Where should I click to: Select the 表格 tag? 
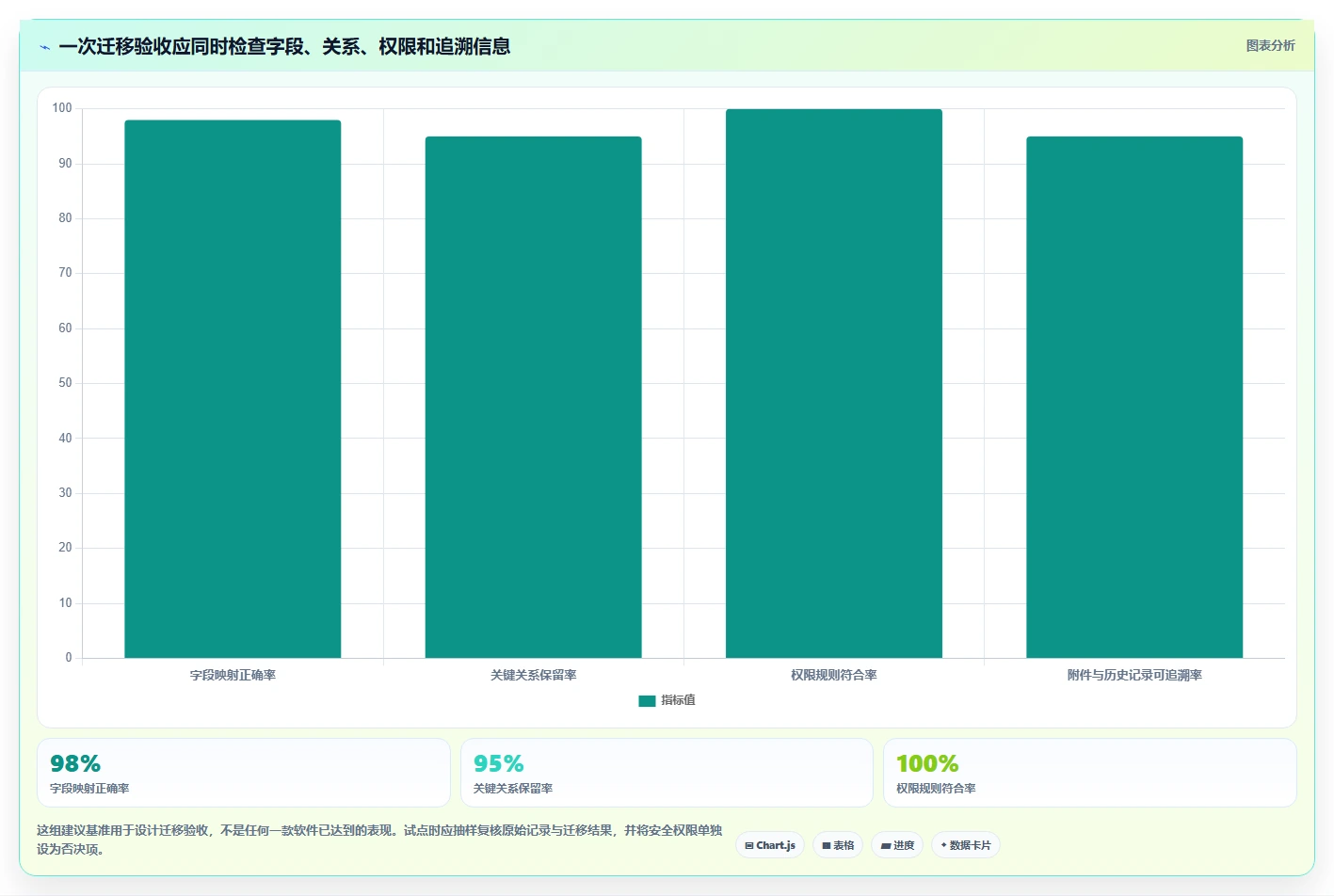point(838,845)
